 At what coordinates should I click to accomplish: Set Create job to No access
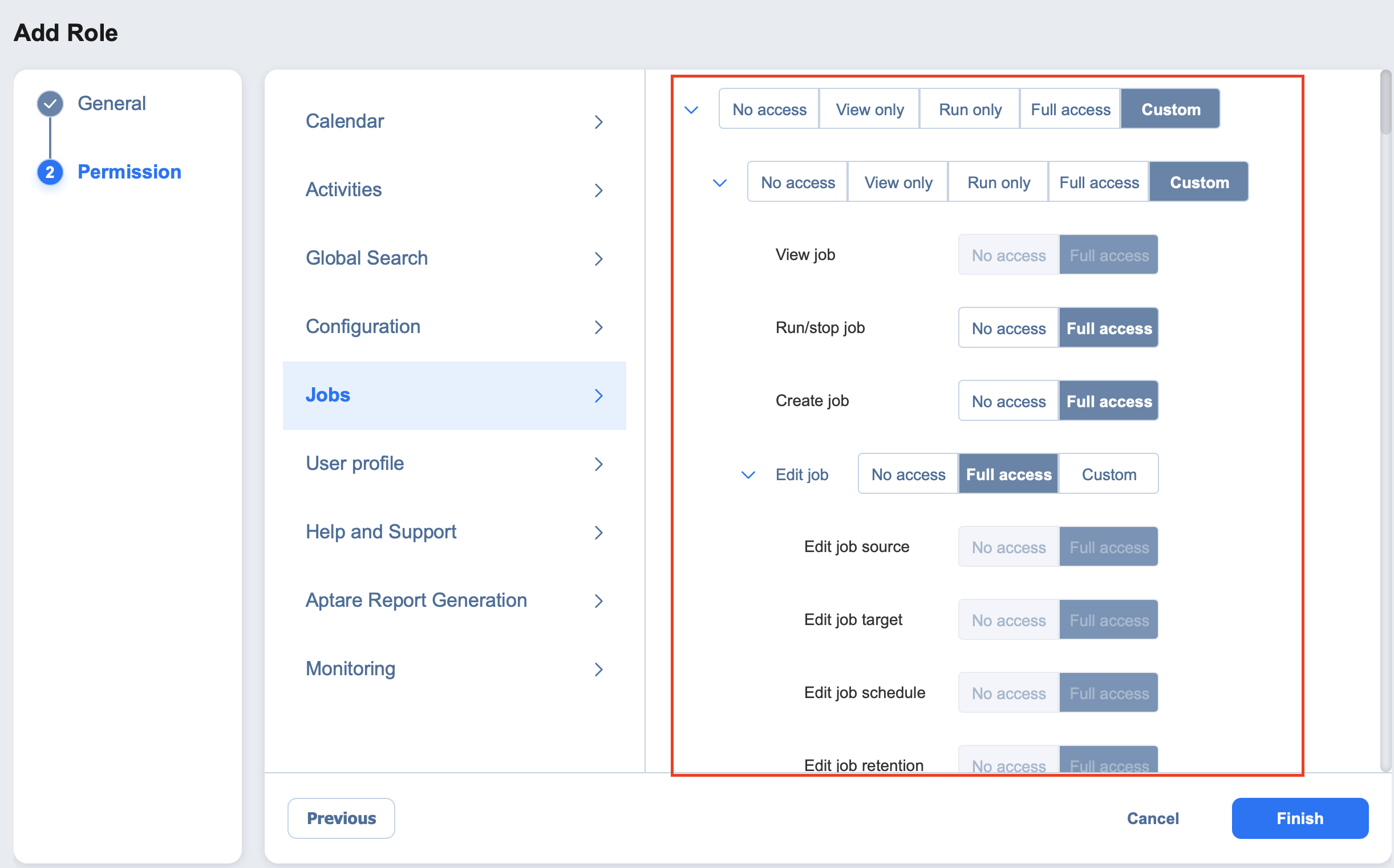tap(1008, 401)
